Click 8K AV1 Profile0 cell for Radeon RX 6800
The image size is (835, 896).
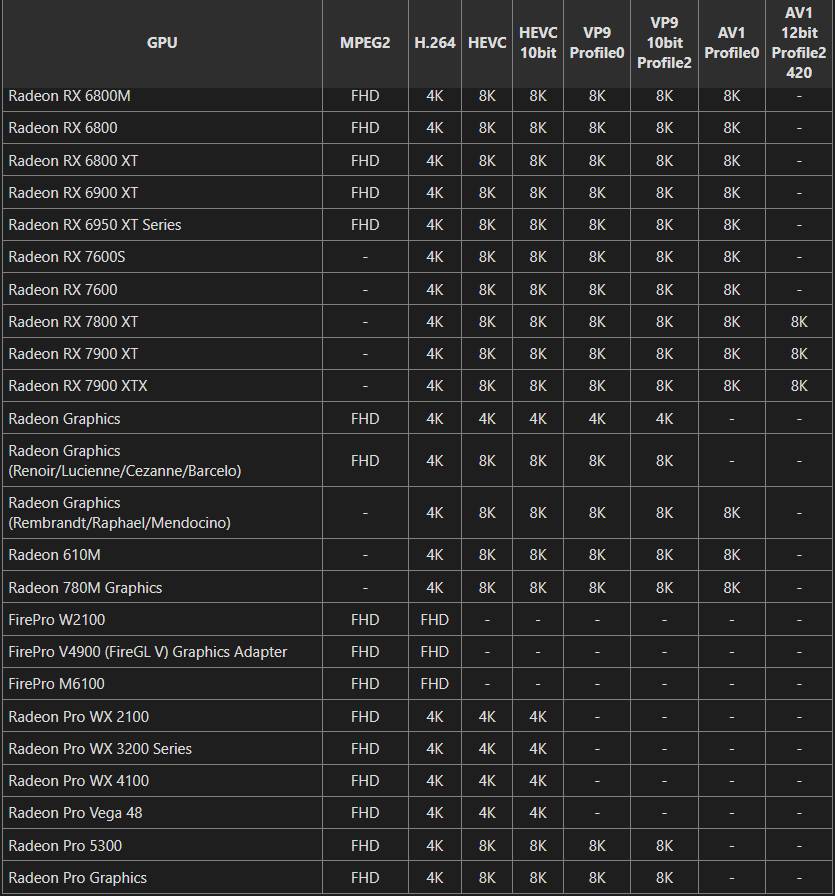(732, 128)
